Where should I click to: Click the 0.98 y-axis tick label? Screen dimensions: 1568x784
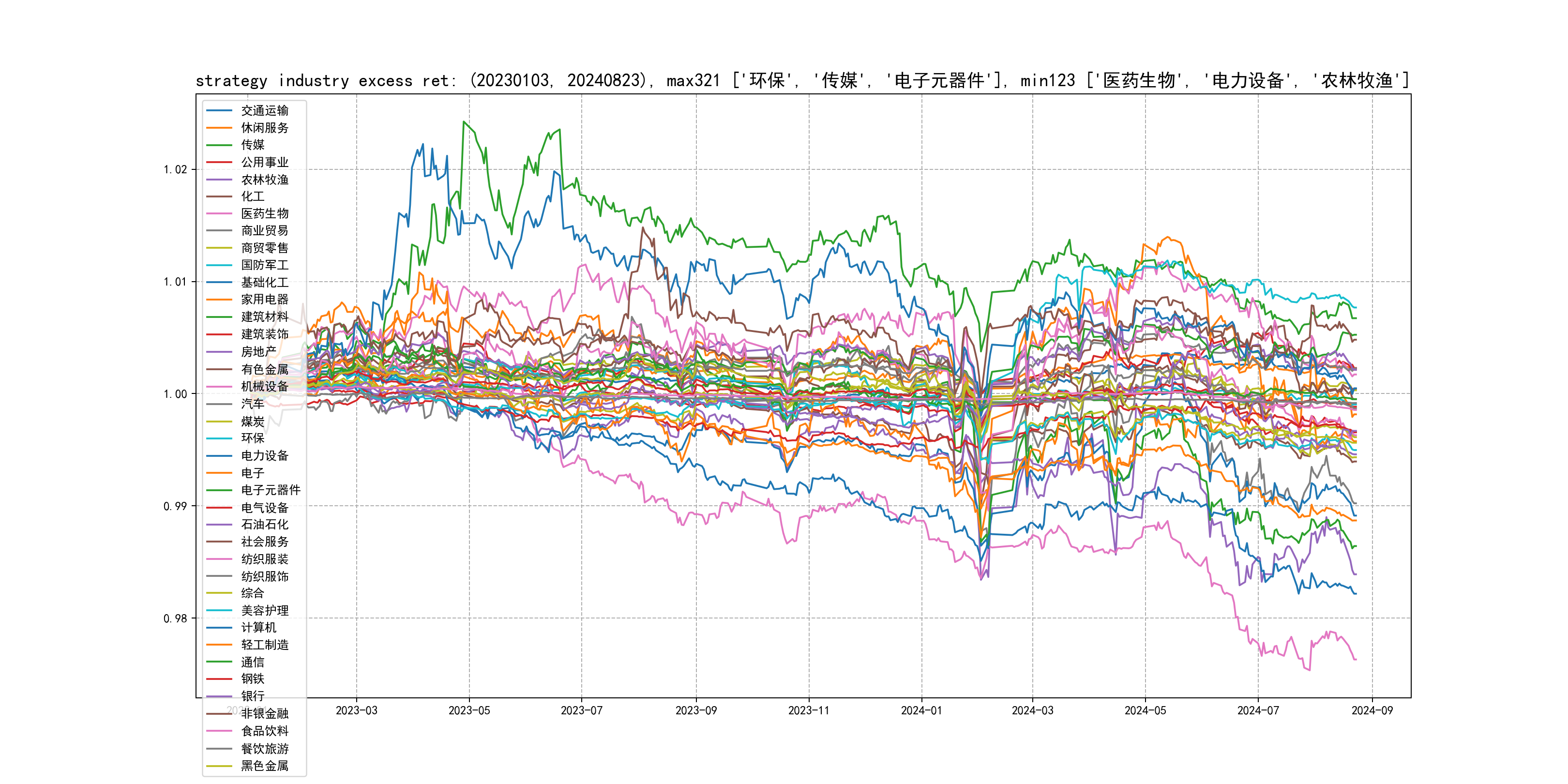[x=175, y=618]
